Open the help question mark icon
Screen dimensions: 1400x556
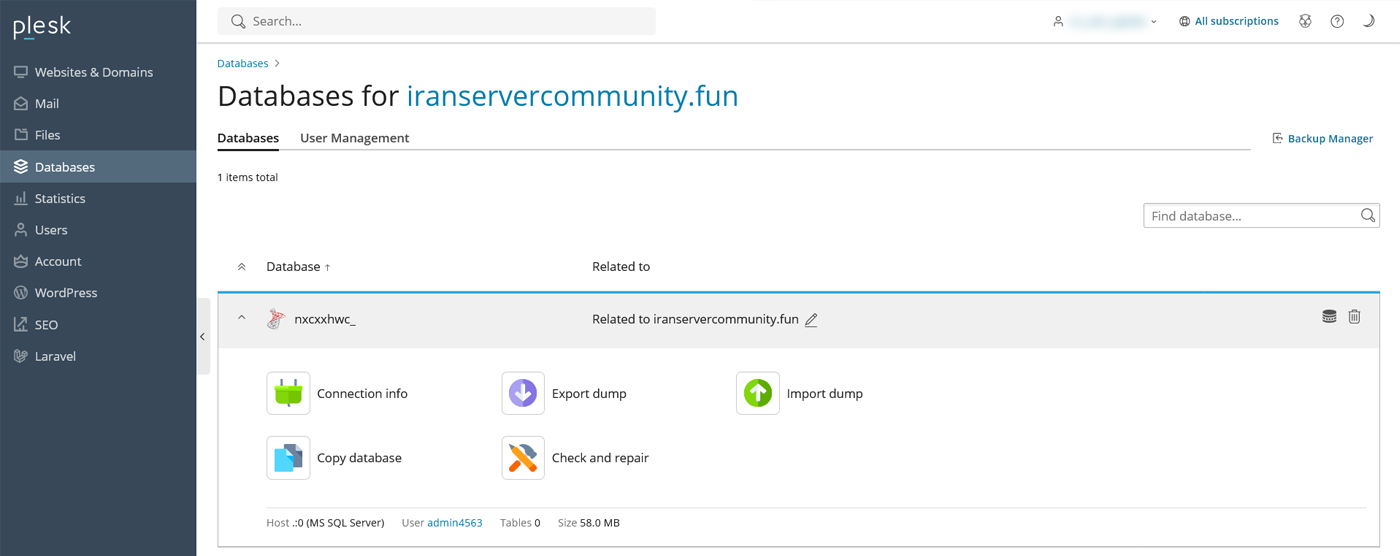click(1337, 21)
